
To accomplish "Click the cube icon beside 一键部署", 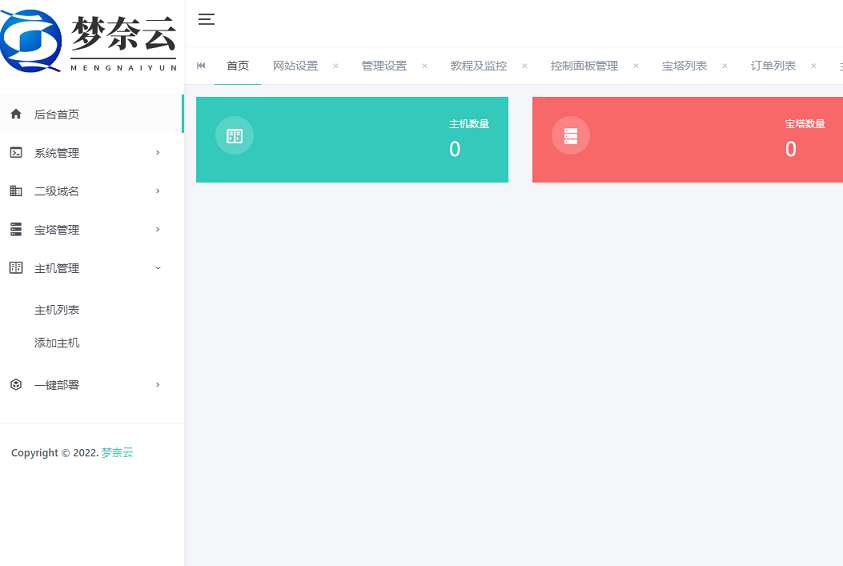I will pyautogui.click(x=16, y=385).
